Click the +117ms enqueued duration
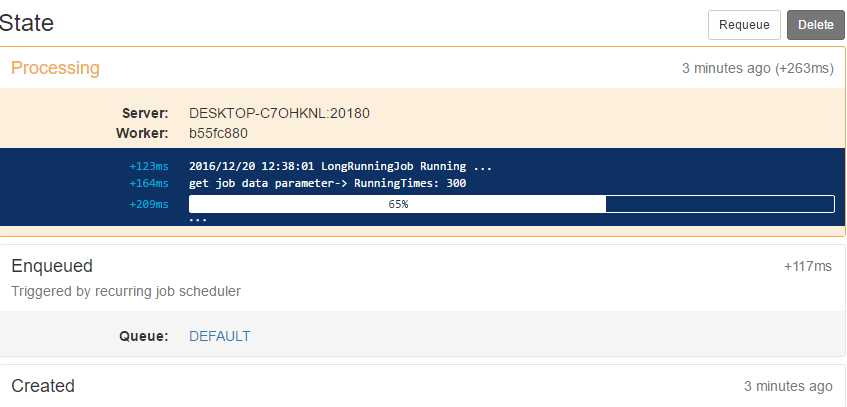The height and width of the screenshot is (407, 847). [808, 266]
